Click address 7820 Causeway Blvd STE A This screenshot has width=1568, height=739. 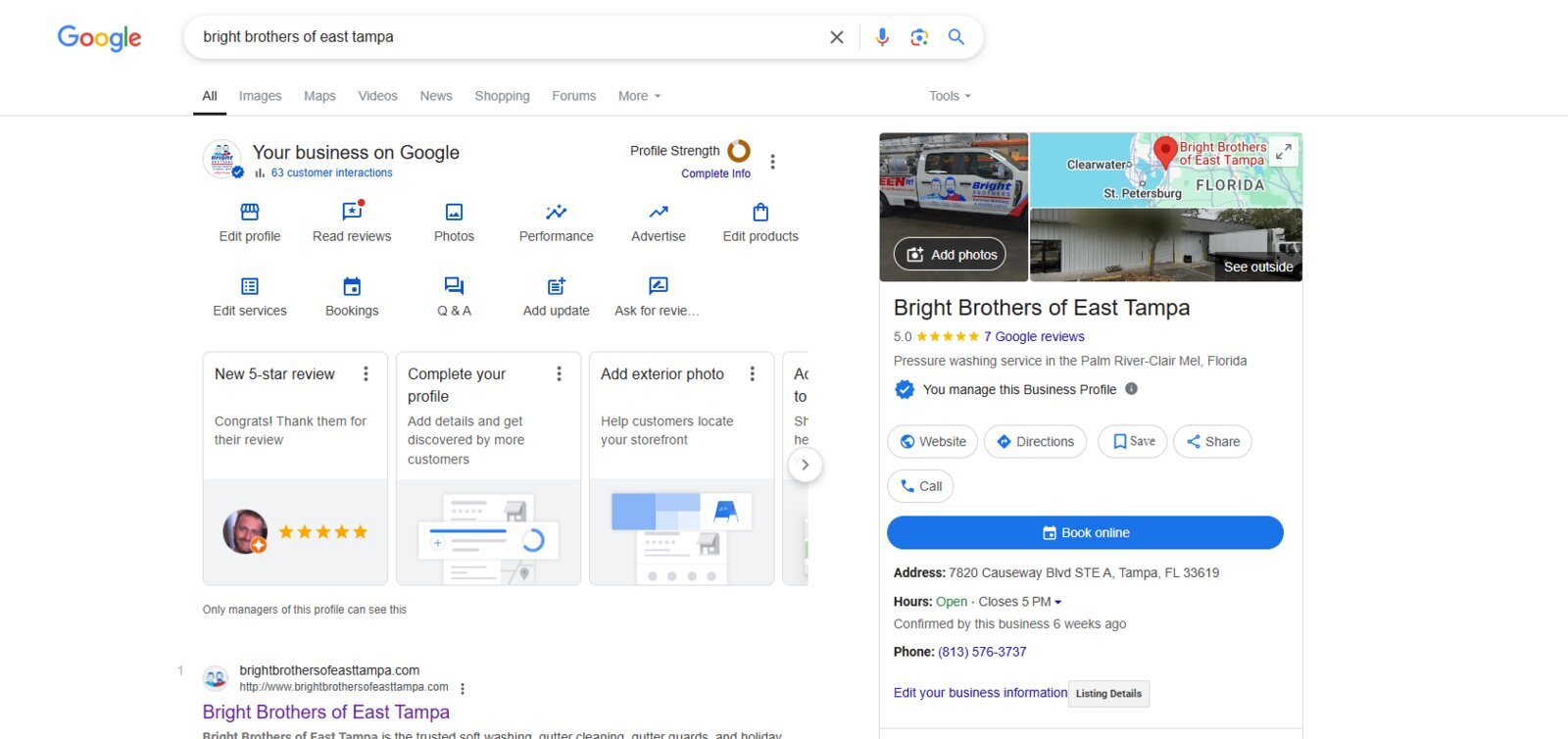pos(1084,573)
